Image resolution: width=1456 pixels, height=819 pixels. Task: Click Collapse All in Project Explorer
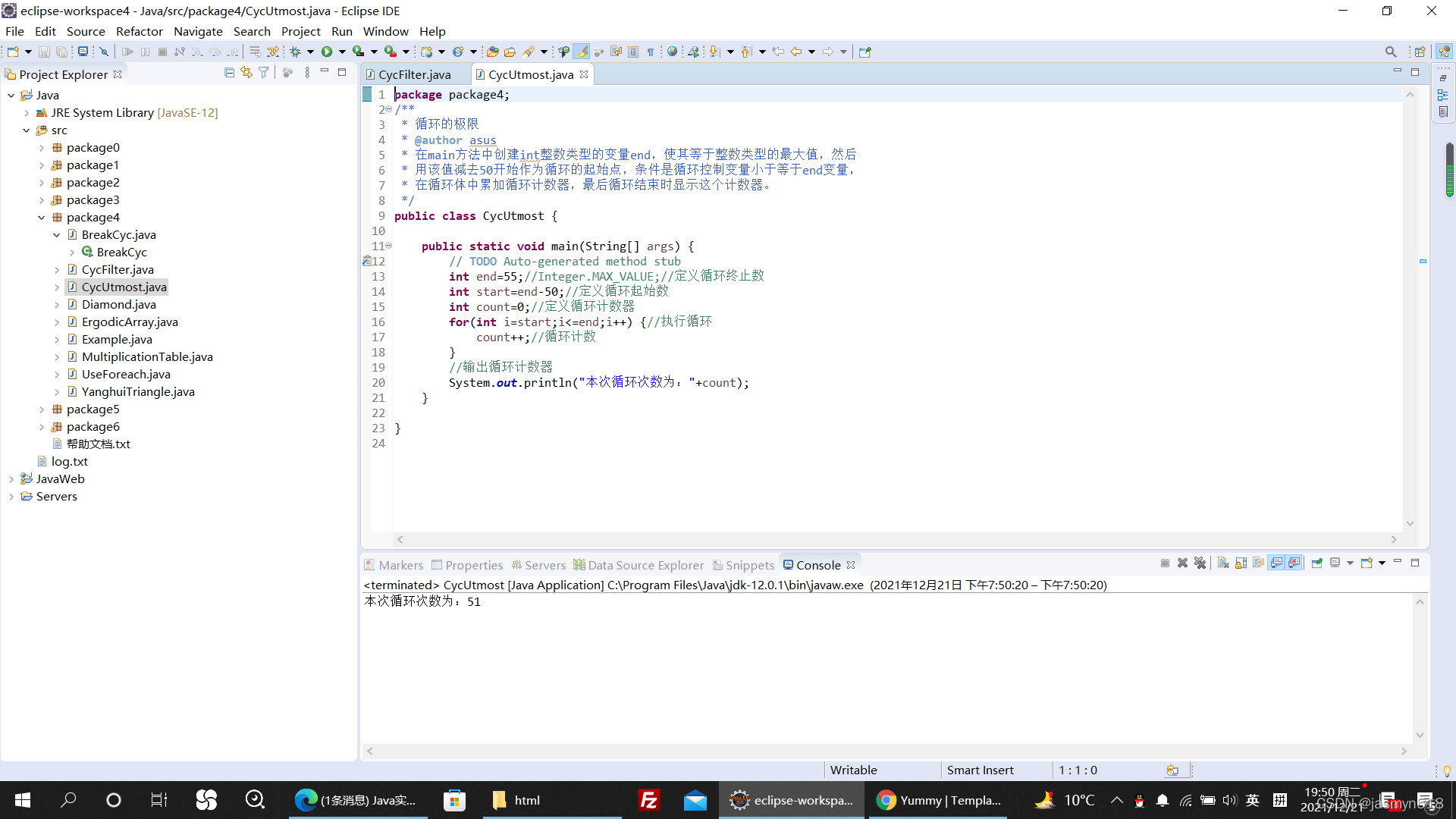pyautogui.click(x=229, y=73)
